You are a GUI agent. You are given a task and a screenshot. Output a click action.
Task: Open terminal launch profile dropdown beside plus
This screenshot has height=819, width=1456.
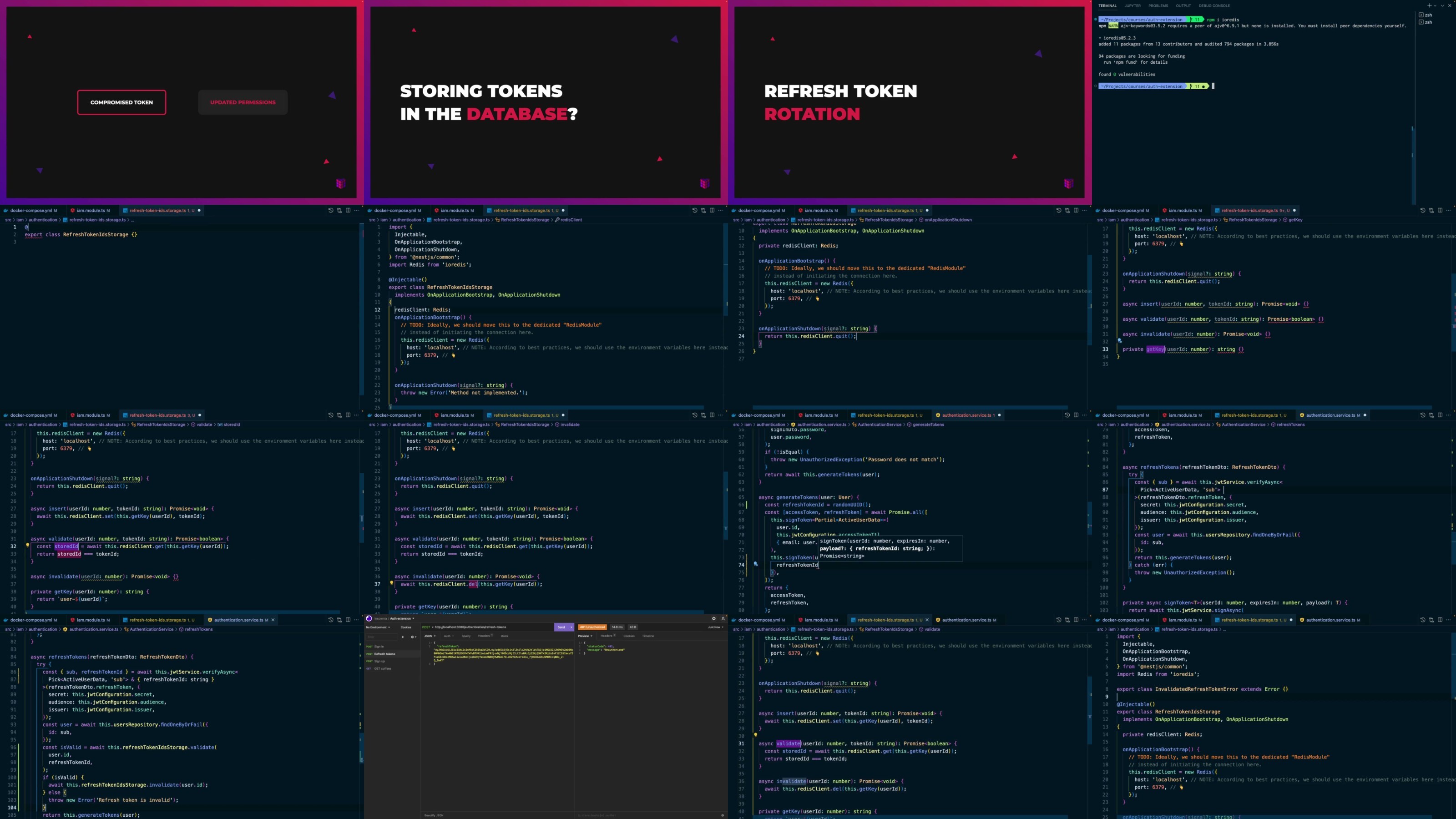point(1435,5)
